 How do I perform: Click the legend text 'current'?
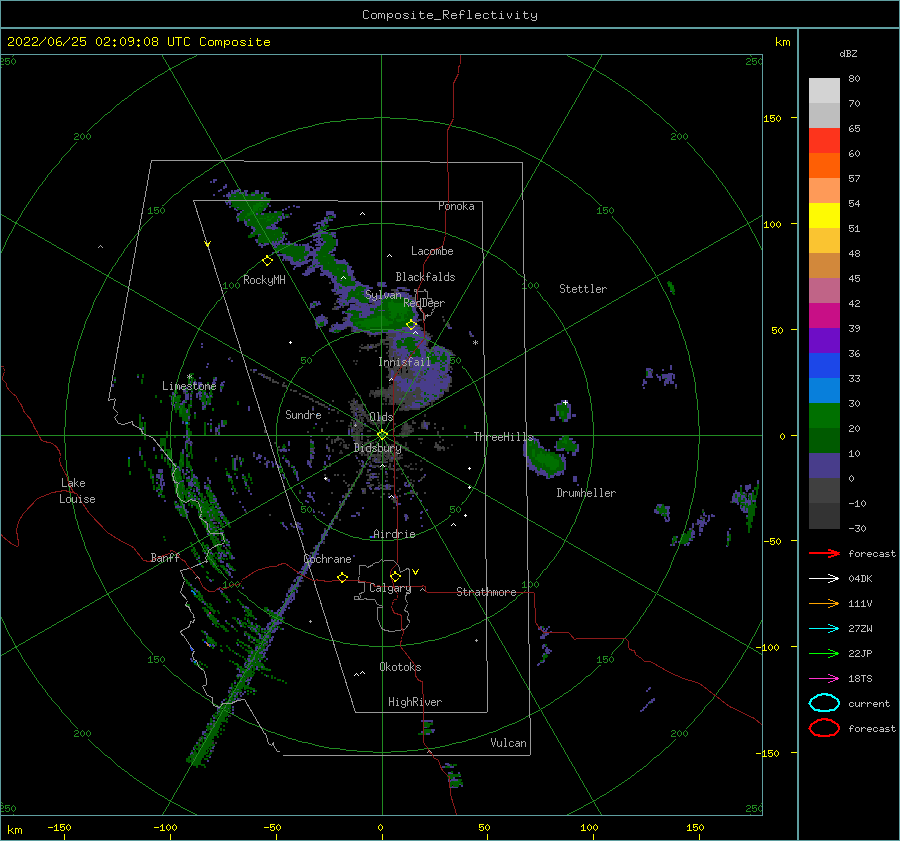[x=869, y=703]
